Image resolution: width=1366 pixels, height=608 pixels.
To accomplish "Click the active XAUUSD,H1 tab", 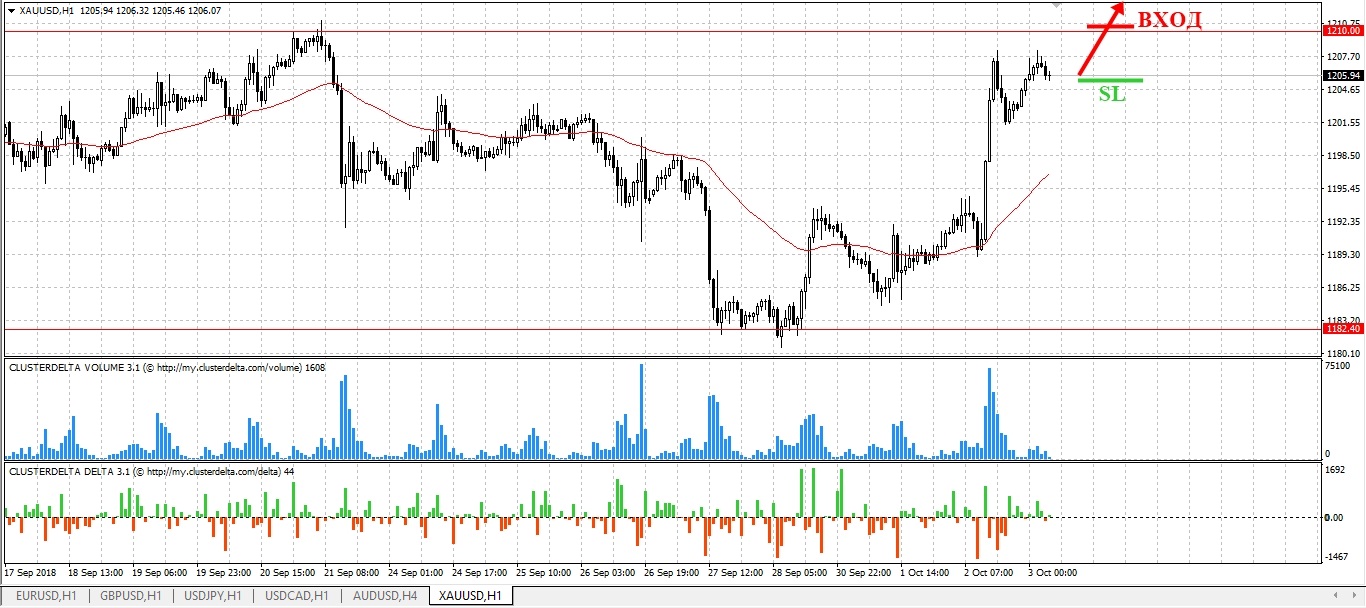I will 470,596.
